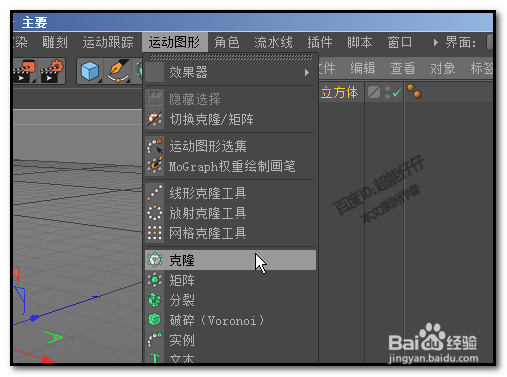Open the 角色 menu

pos(227,42)
